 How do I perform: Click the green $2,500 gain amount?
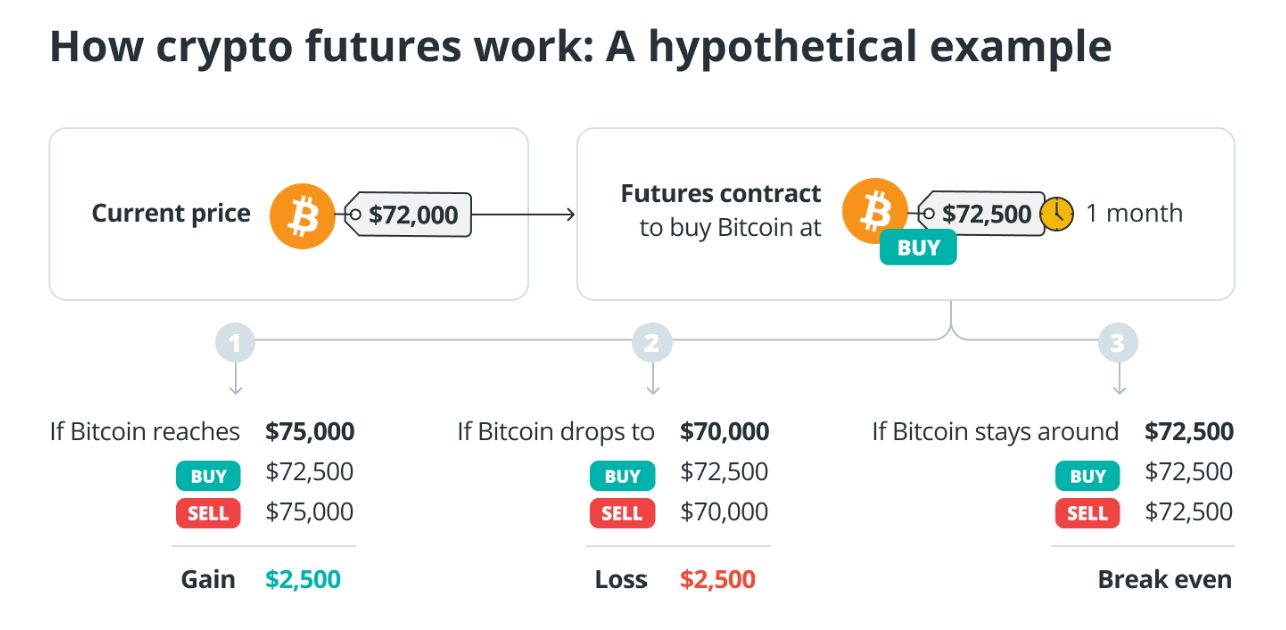coord(303,579)
